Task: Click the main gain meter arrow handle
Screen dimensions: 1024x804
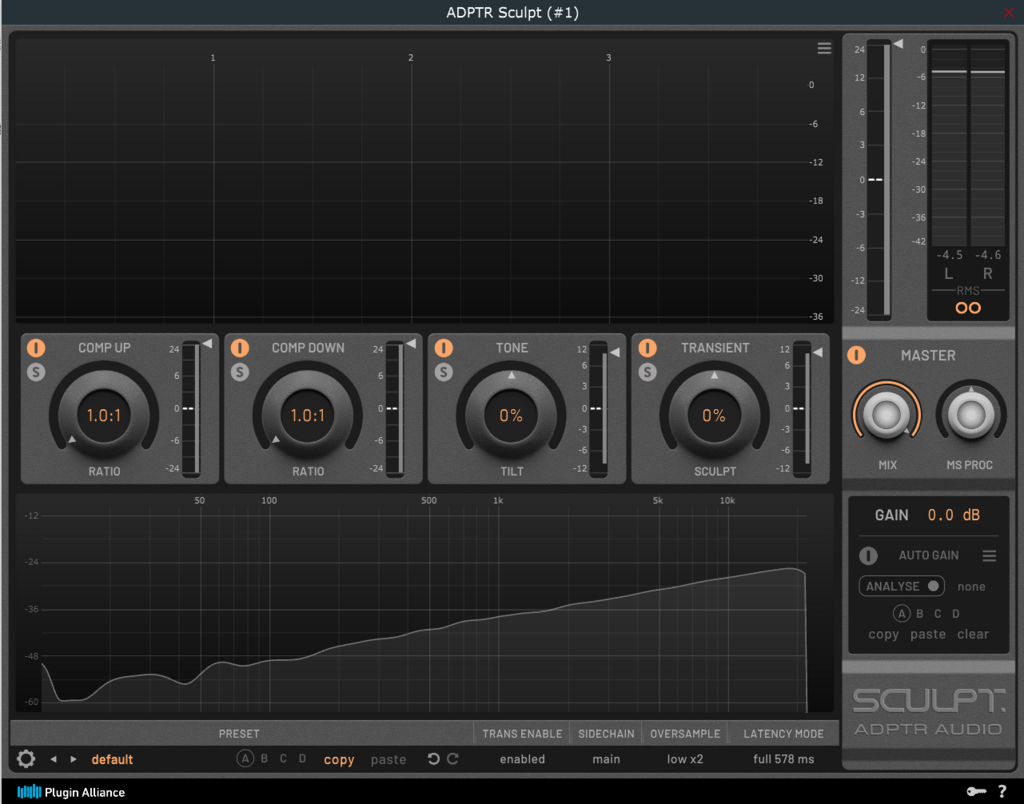Action: pyautogui.click(x=899, y=44)
